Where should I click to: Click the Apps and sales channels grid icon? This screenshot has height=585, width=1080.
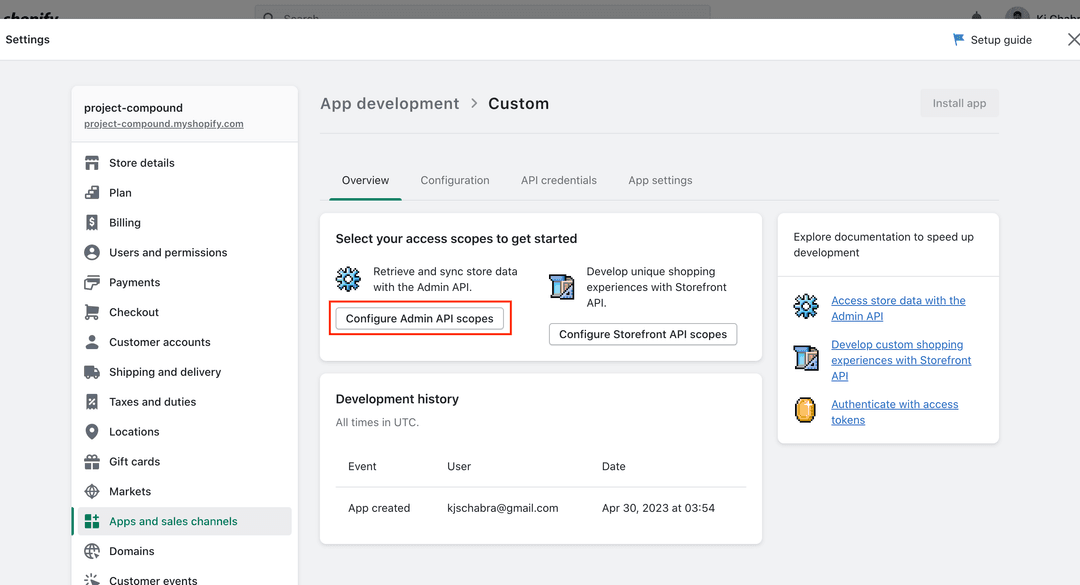click(92, 522)
